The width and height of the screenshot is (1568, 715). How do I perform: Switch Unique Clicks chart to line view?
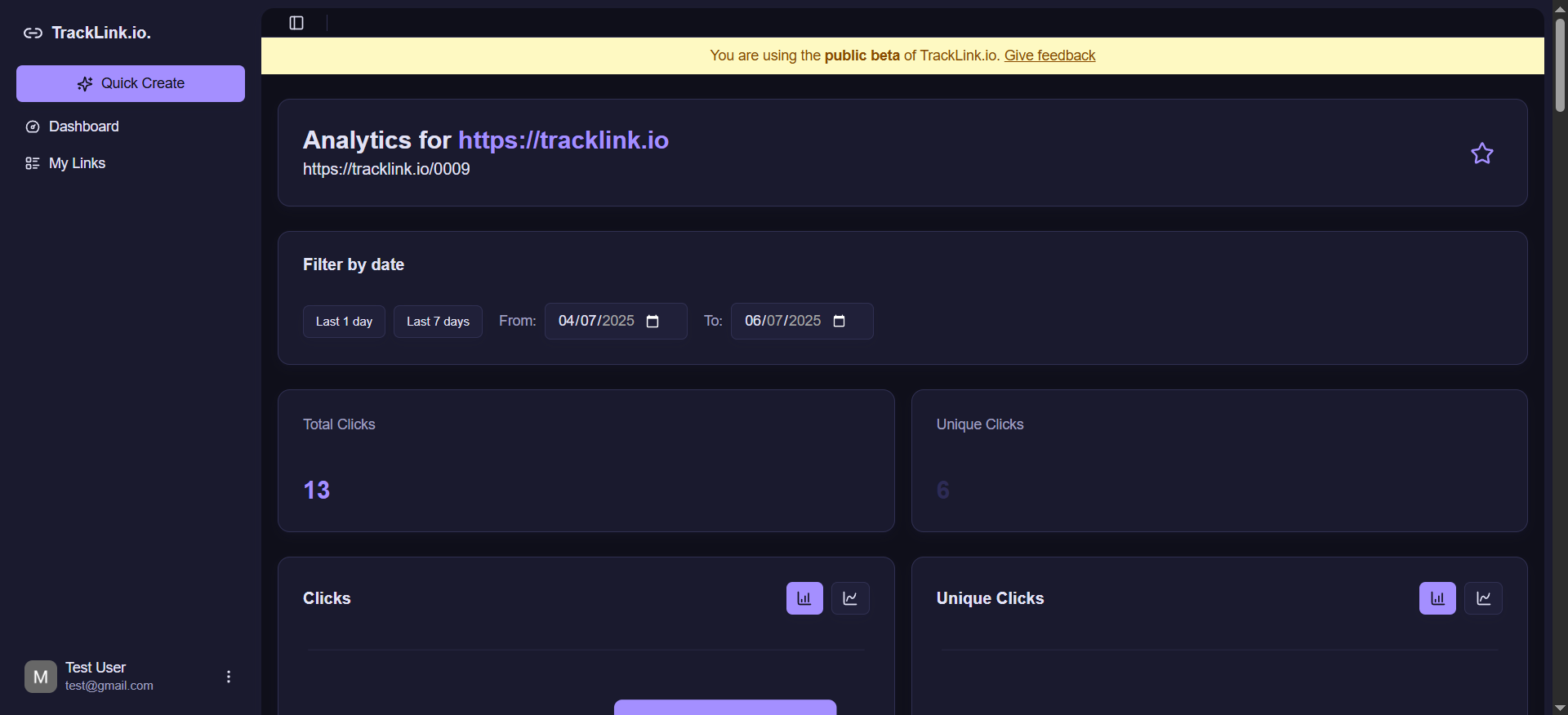(x=1483, y=598)
